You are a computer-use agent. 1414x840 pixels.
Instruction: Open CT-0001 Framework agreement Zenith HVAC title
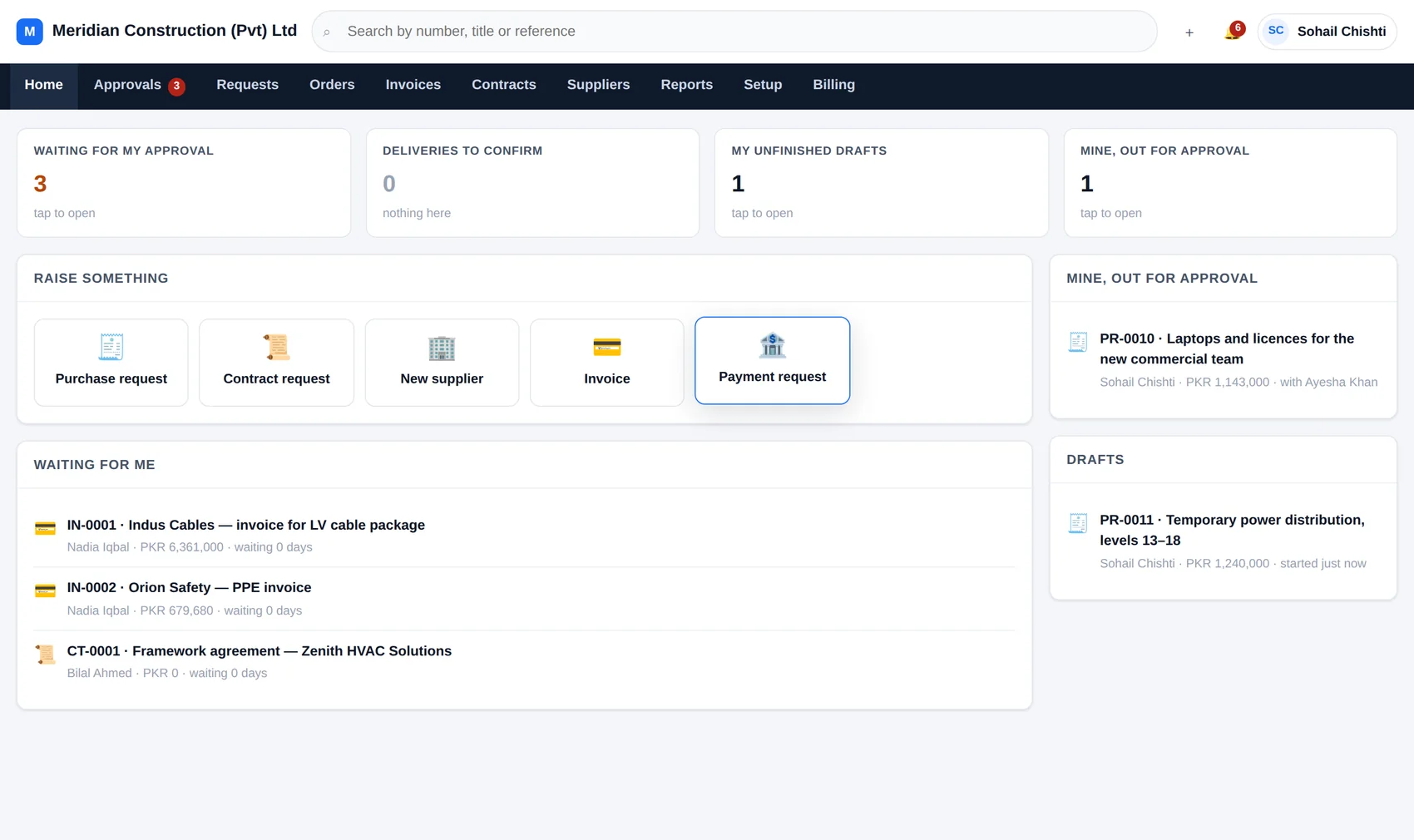click(x=260, y=651)
